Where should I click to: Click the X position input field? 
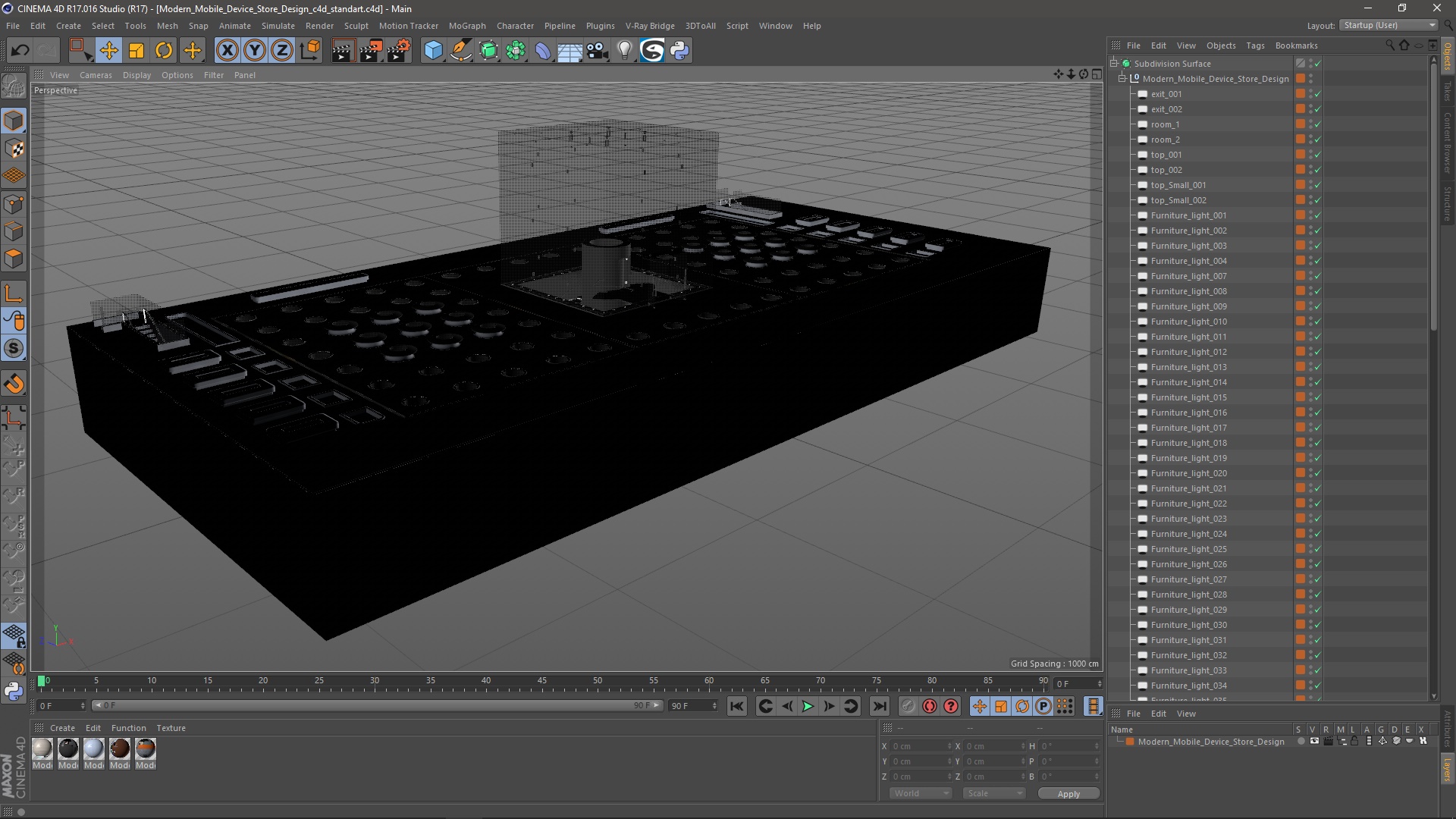[x=921, y=746]
